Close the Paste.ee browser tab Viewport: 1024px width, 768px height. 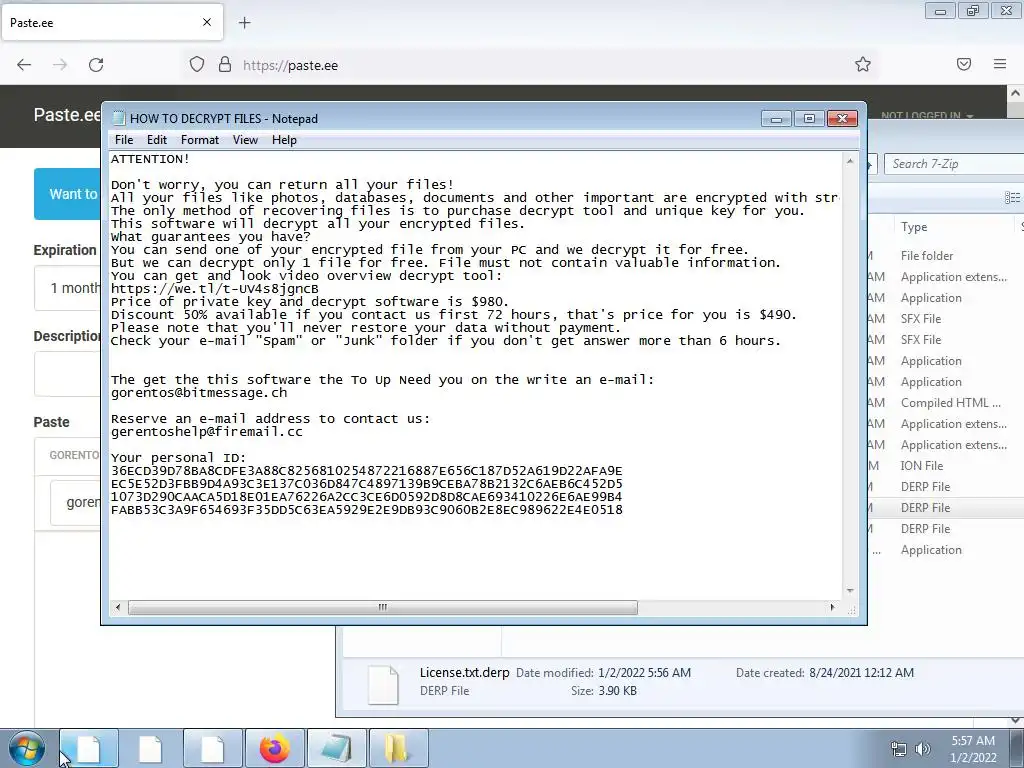tap(206, 22)
